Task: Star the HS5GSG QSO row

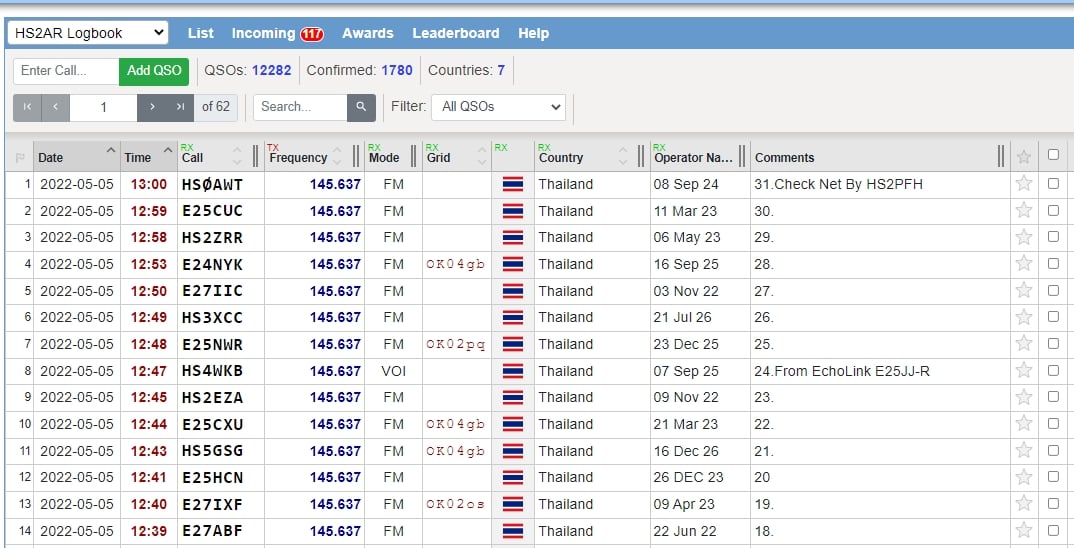Action: coord(1024,451)
